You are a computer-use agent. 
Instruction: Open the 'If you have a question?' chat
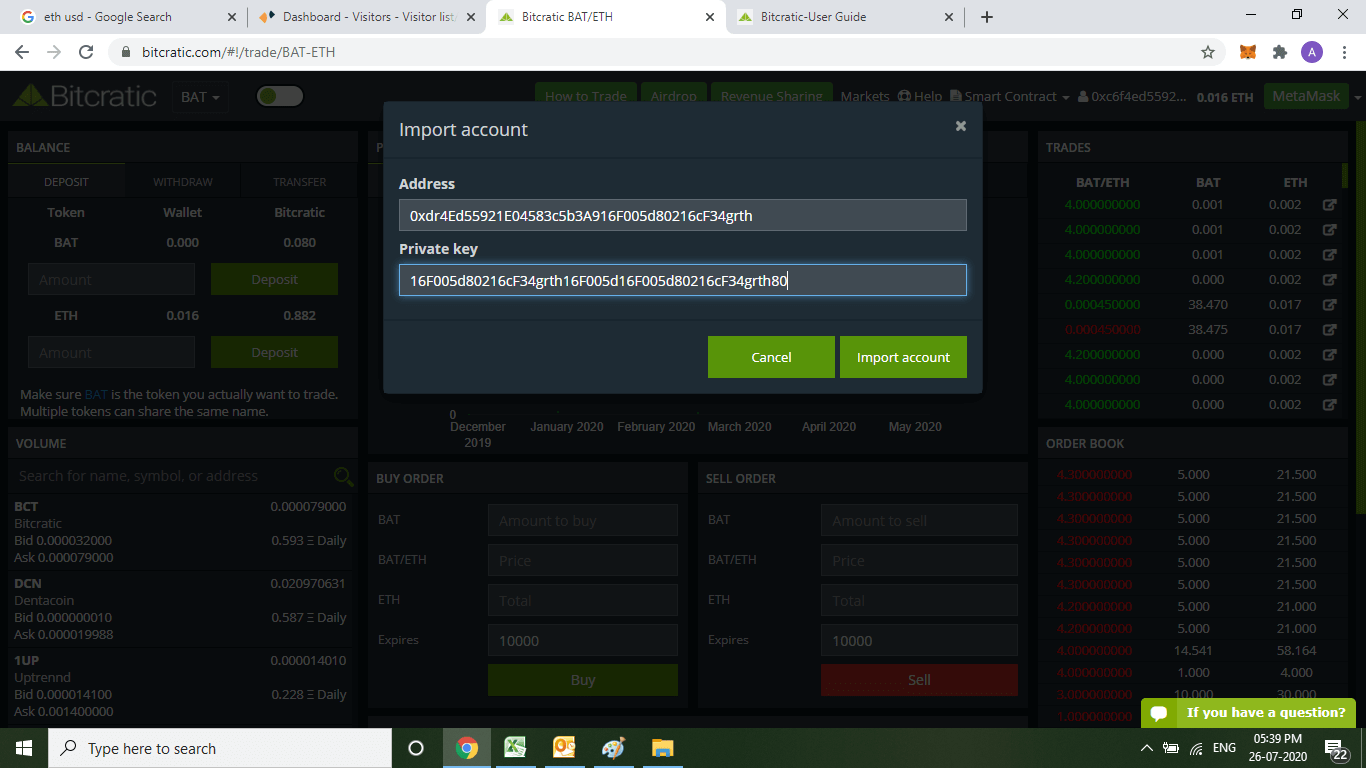[x=1248, y=713]
